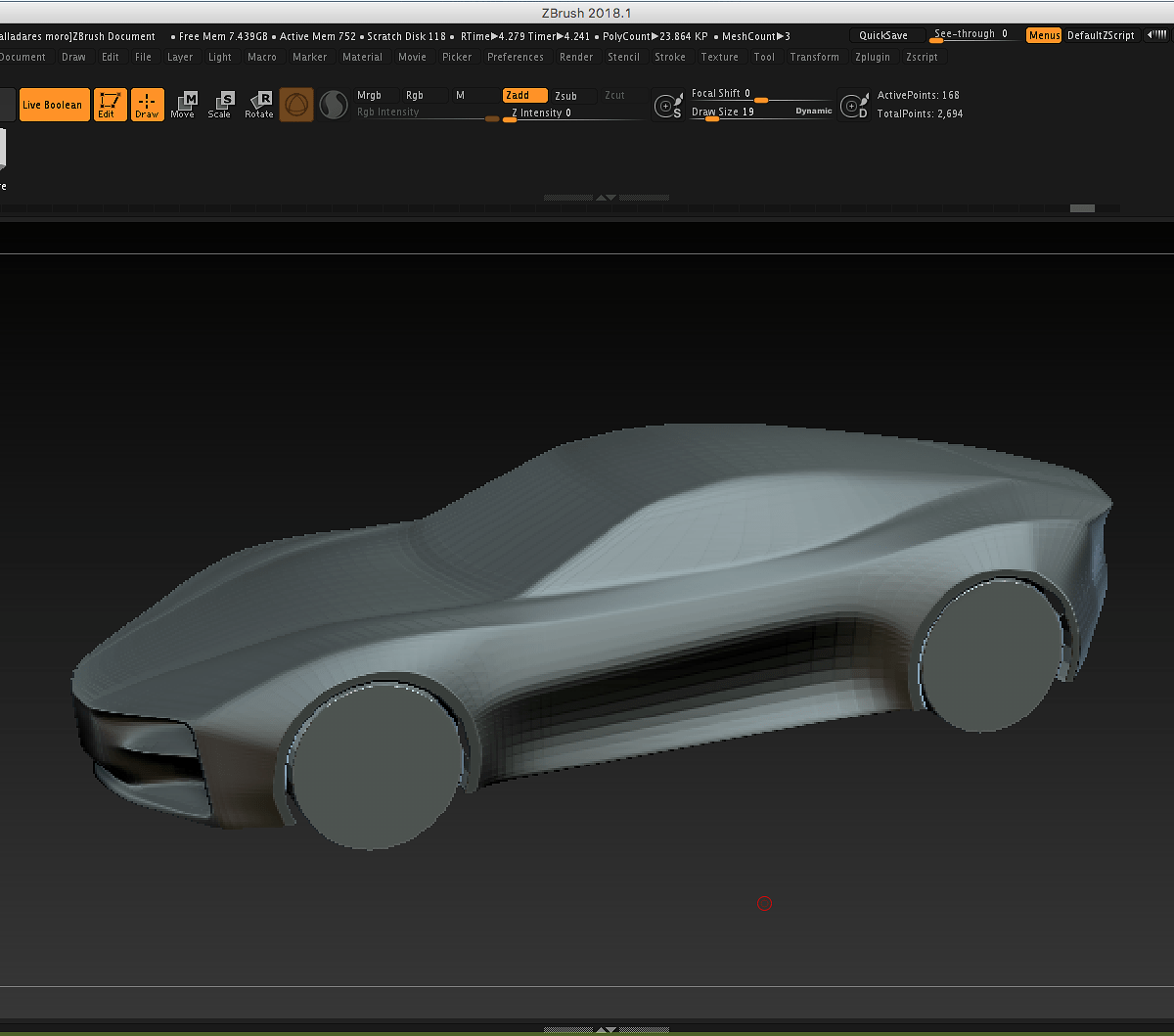The width and height of the screenshot is (1174, 1036).
Task: Open the Marker menu
Action: click(x=310, y=57)
